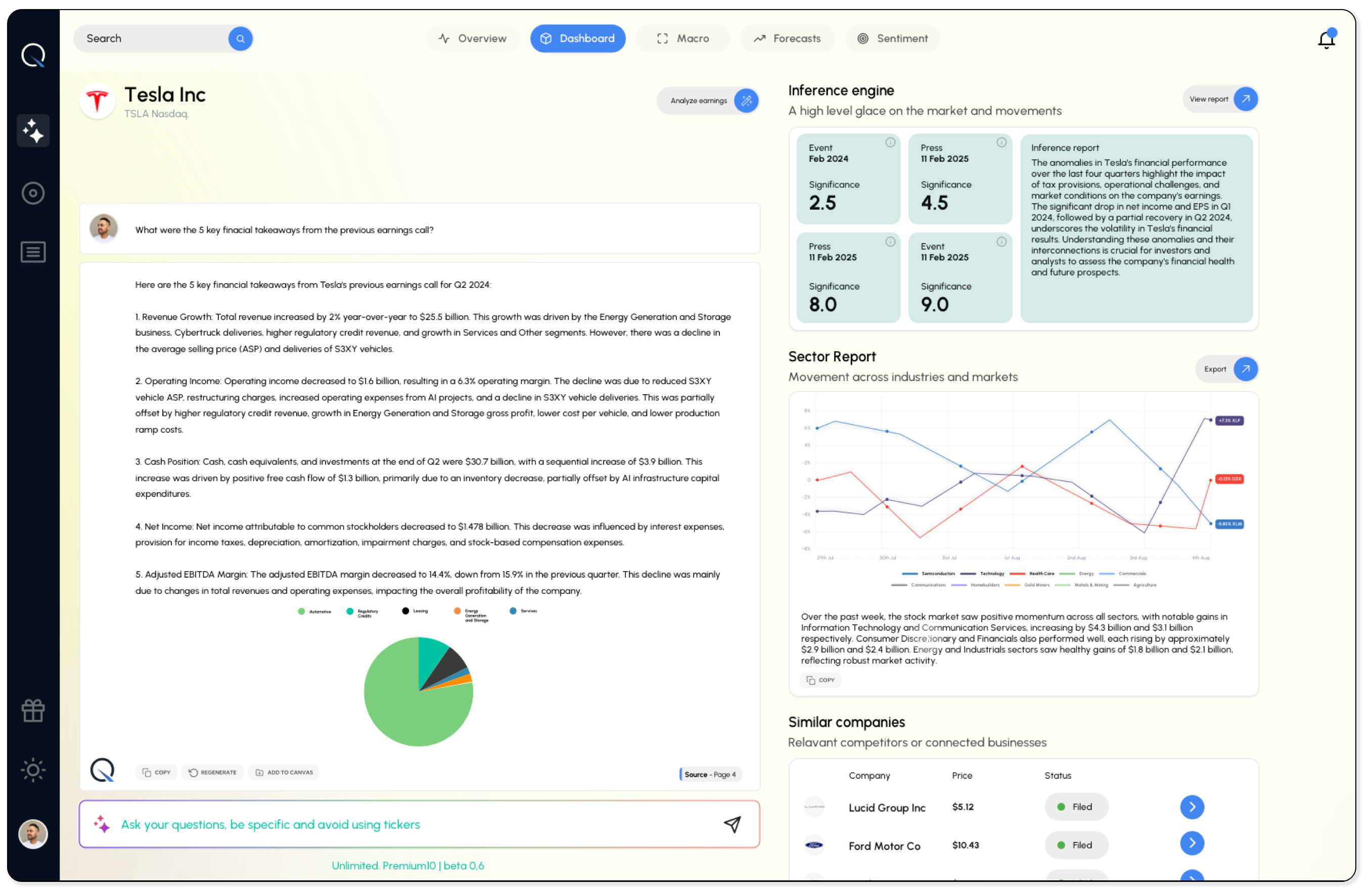This screenshot has height=891, width=1372.
Task: Open the gift rewards sidebar icon
Action: click(33, 711)
